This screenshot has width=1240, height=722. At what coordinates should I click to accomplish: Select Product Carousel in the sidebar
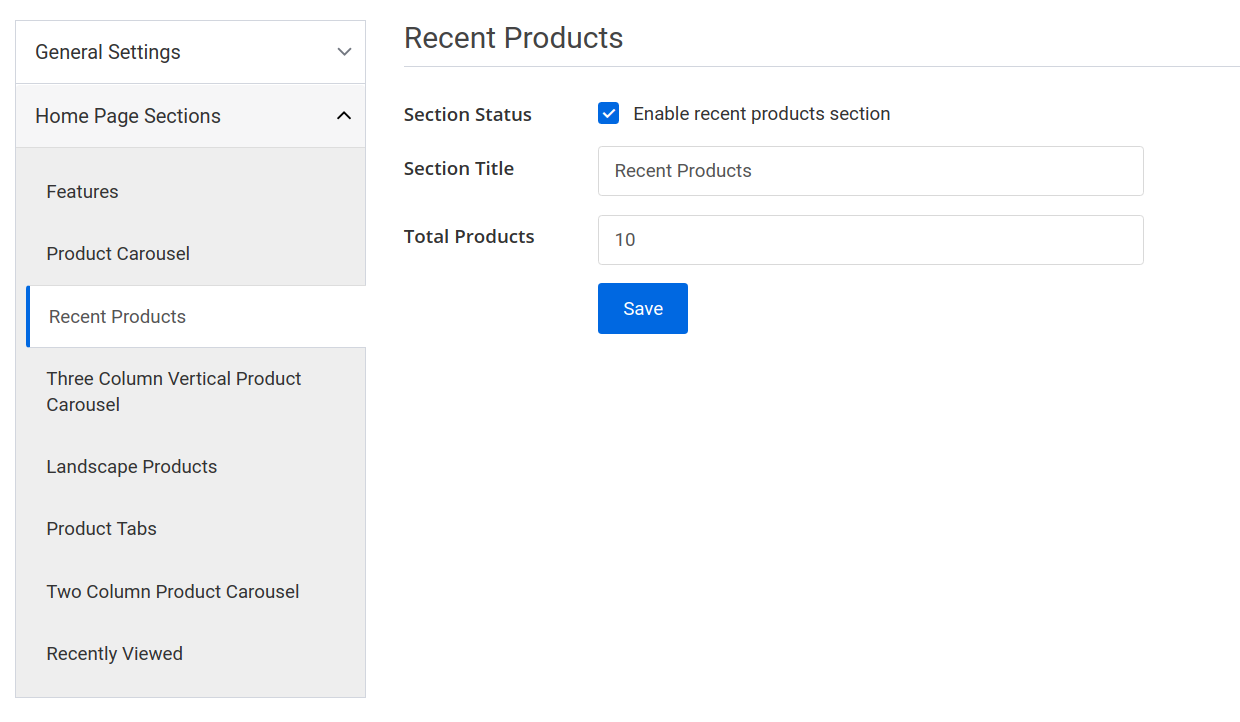point(118,253)
